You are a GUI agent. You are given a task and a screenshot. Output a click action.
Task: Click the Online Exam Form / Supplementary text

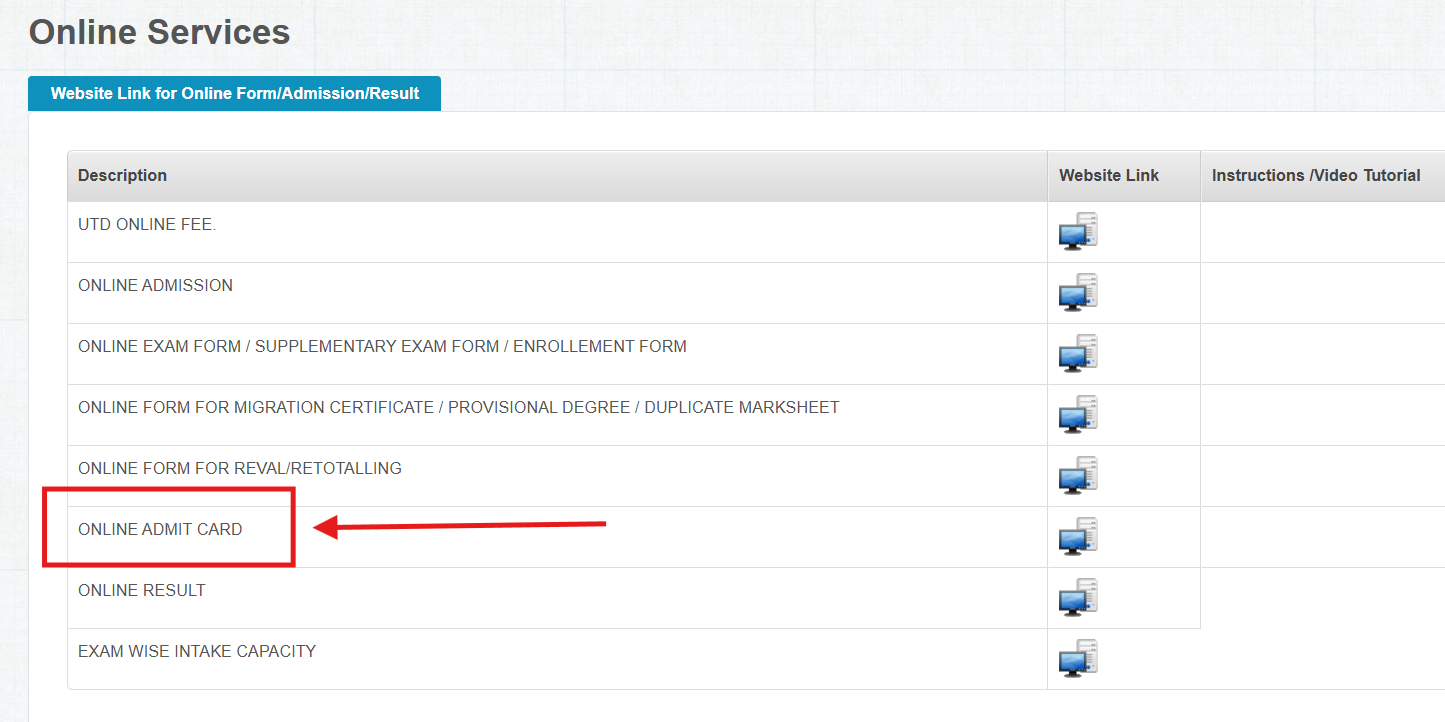pyautogui.click(x=382, y=347)
